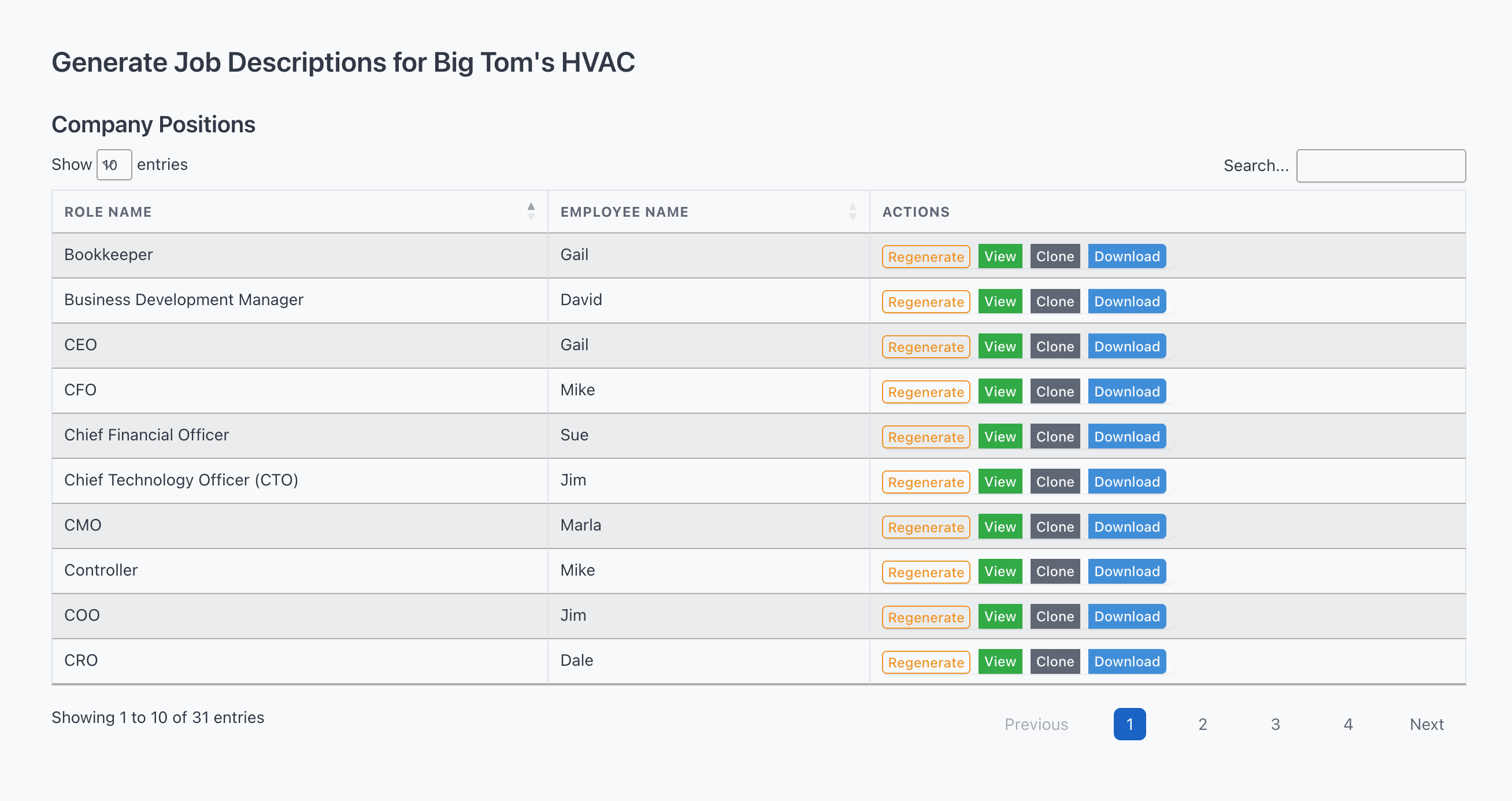Download the Chief Financial Officer description
The image size is (1512, 801).
click(1127, 436)
